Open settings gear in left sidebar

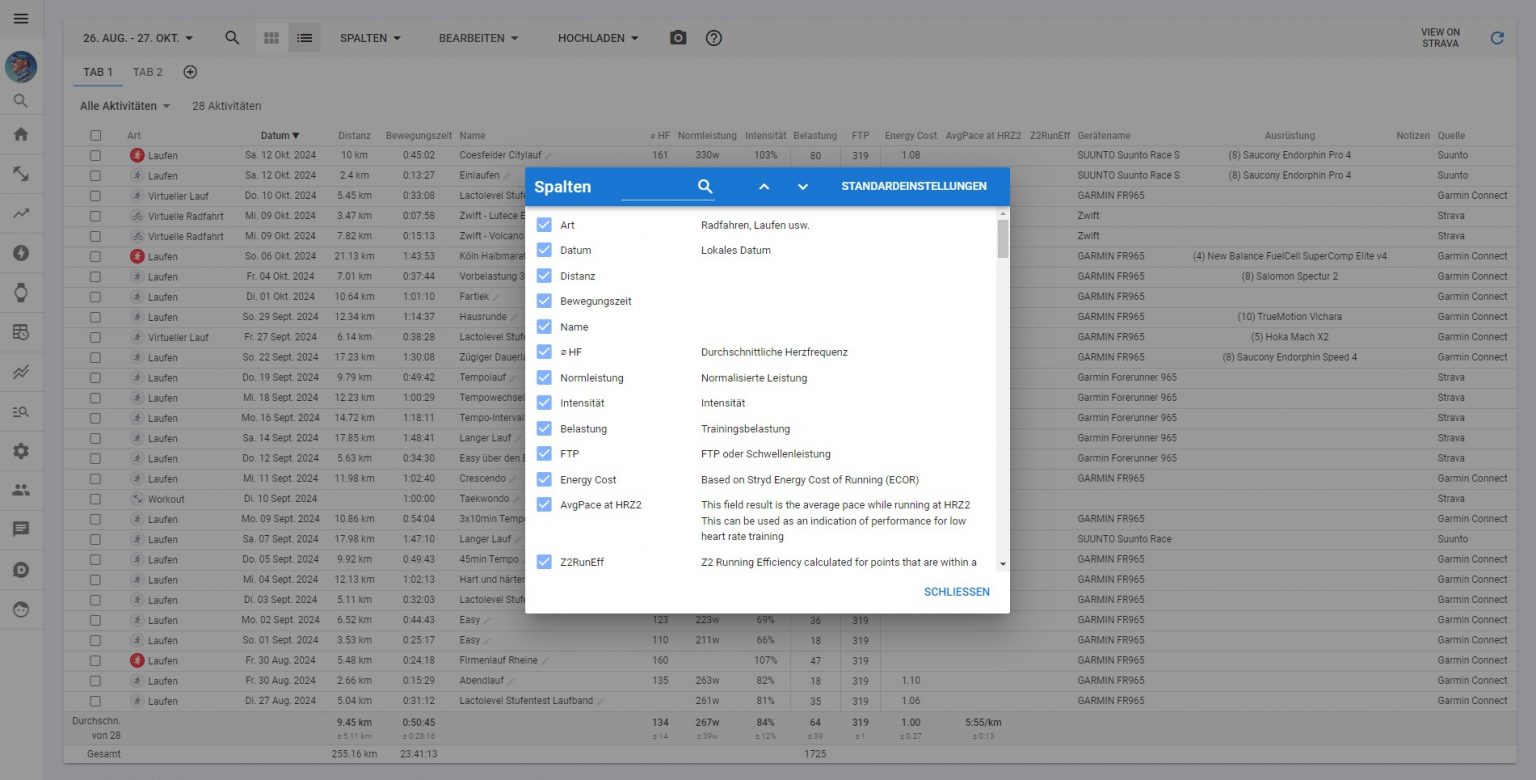tap(21, 451)
